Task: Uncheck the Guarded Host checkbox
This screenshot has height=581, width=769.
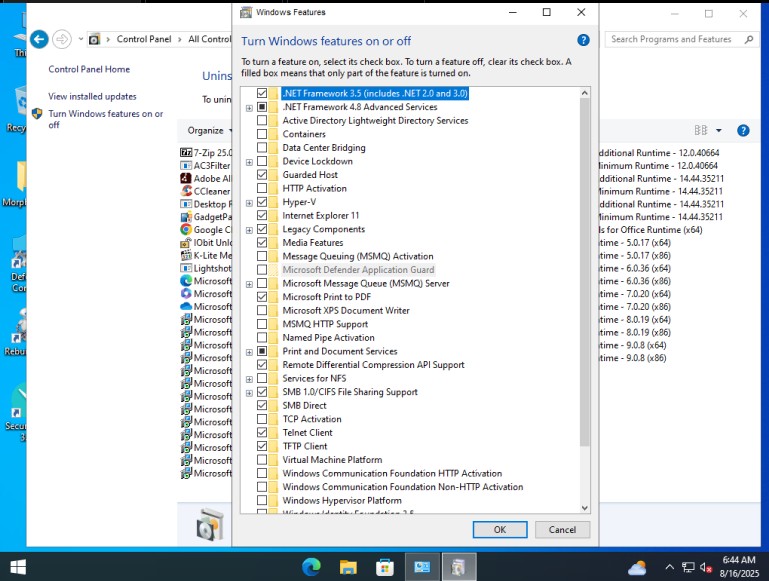Action: coord(262,175)
